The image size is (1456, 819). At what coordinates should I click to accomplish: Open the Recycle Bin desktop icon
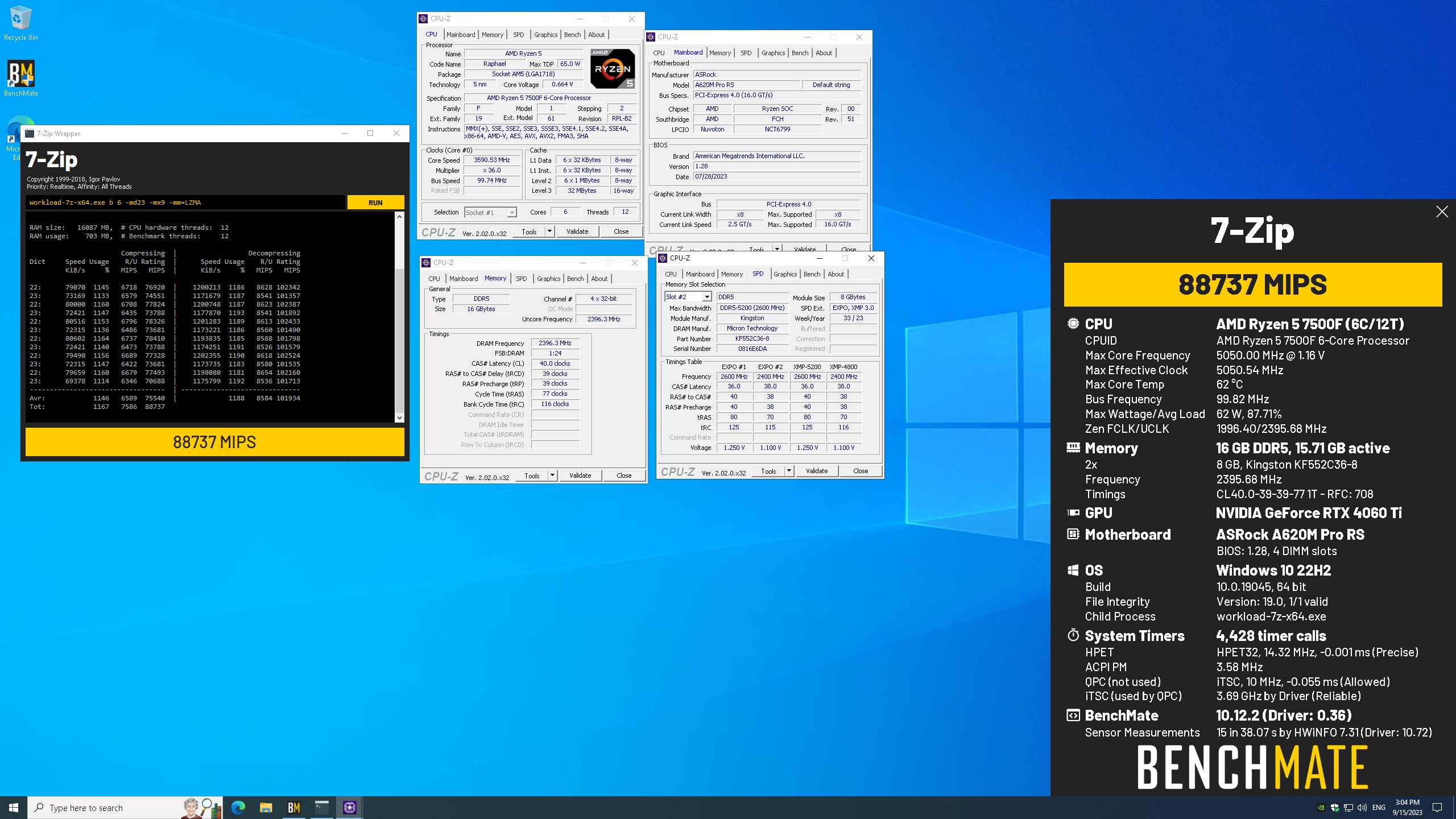coord(20,24)
